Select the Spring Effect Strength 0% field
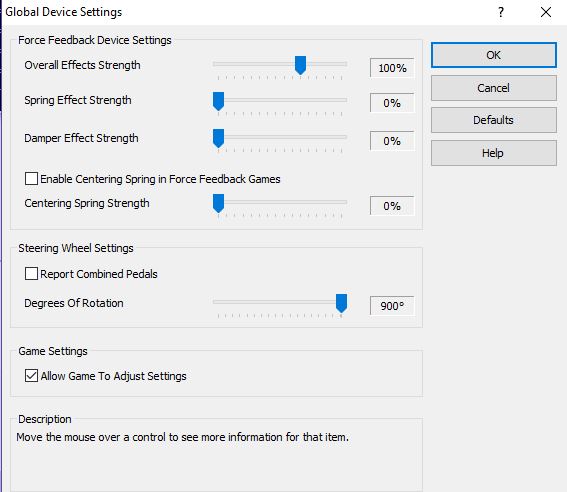Viewport: 567px width, 492px height. click(392, 103)
